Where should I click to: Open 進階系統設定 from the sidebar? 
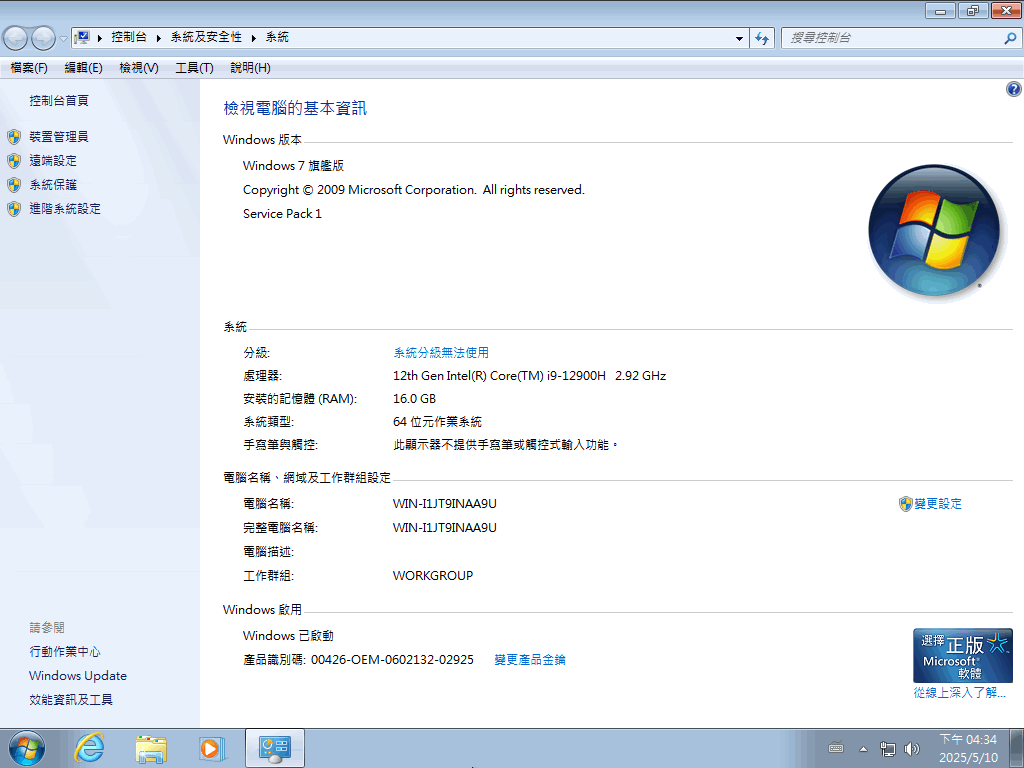[65, 209]
